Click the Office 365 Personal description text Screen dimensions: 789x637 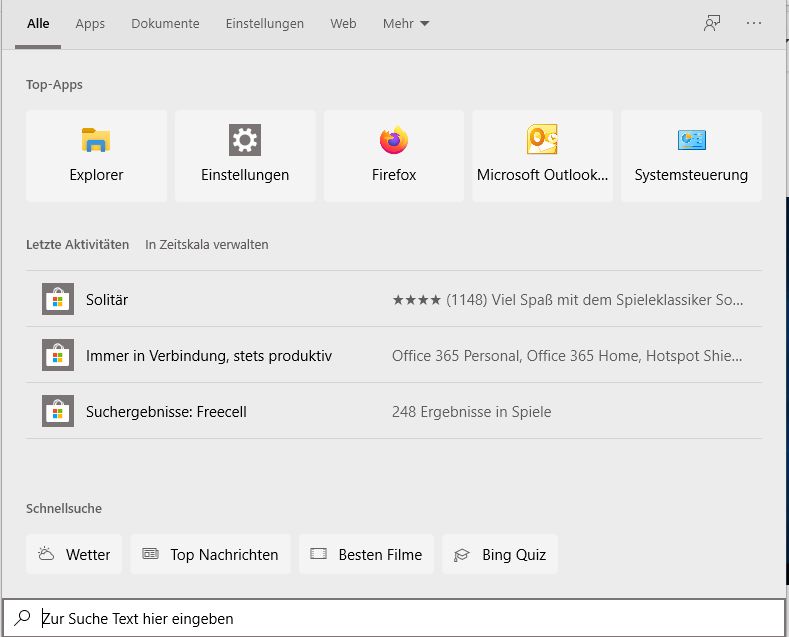point(567,356)
